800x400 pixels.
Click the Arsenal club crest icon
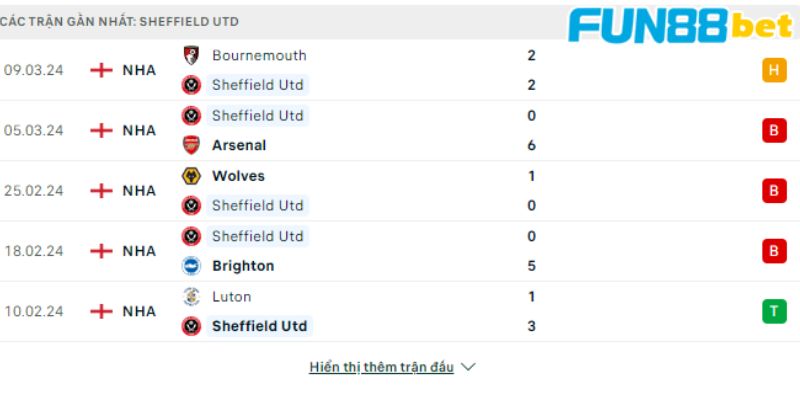(191, 145)
